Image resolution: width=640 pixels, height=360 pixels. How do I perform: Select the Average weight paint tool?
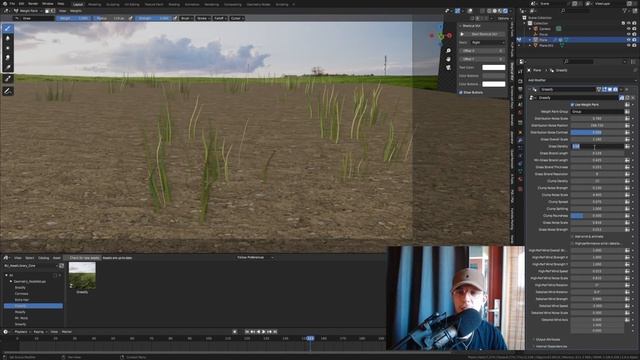[x=7, y=48]
